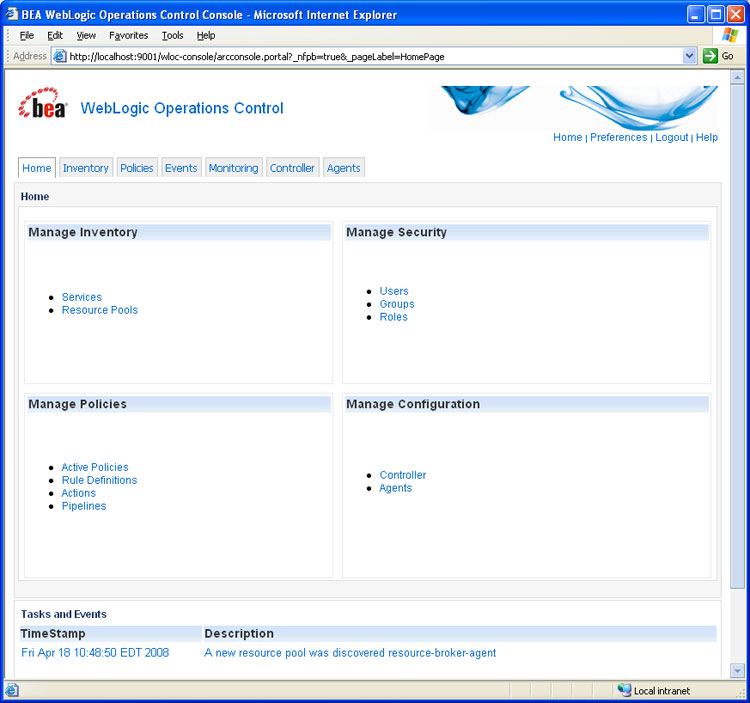Minimize the Internet Explorer window
This screenshot has width=750, height=703.
pyautogui.click(x=695, y=14)
